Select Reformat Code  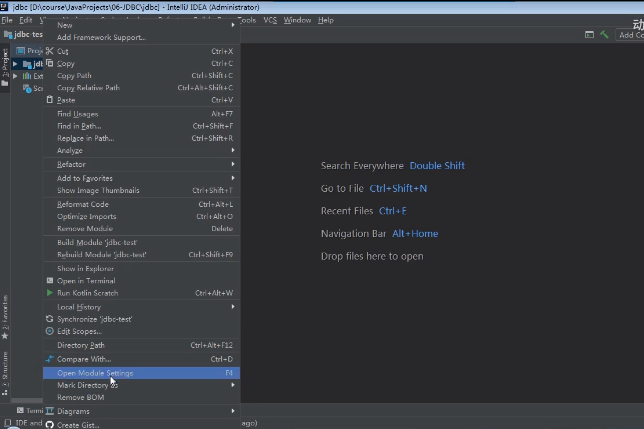pyautogui.click(x=142, y=204)
